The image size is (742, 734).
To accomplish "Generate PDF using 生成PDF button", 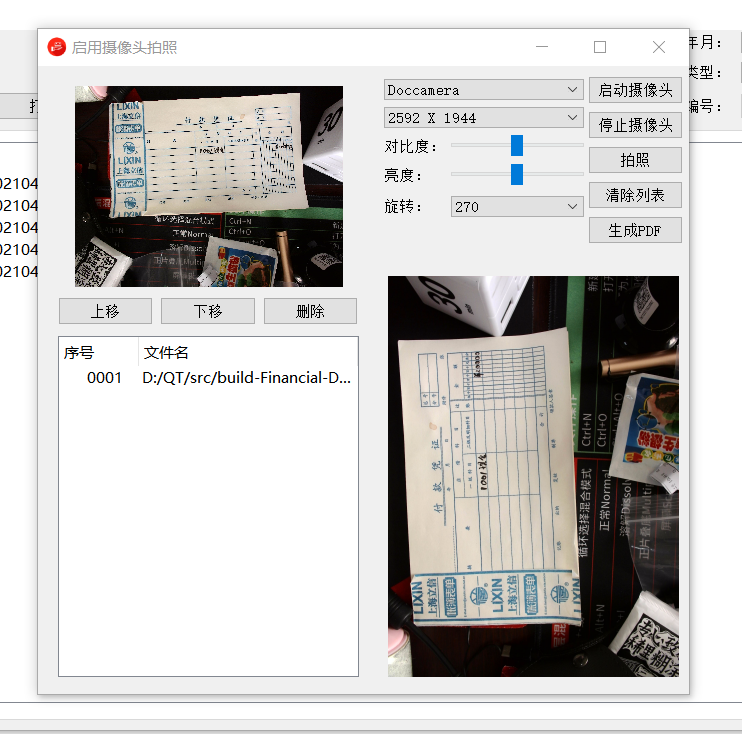I will (x=635, y=230).
